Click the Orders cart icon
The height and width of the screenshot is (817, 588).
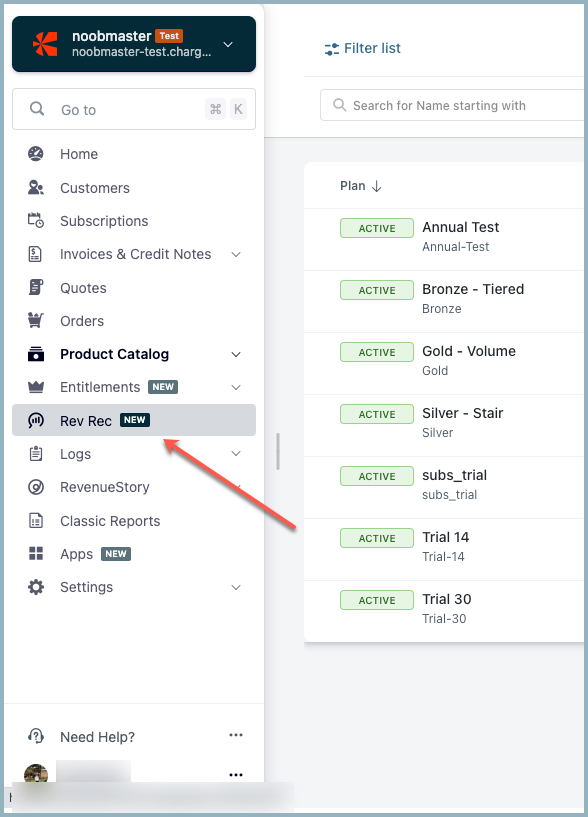pyautogui.click(x=35, y=320)
